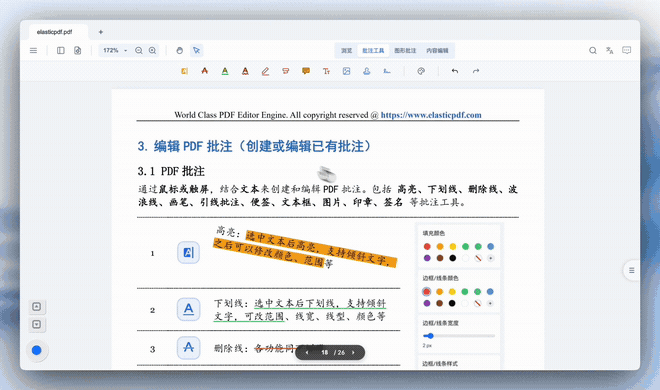This screenshot has width=660, height=390.
Task: Open the color palette properties icon
Action: (421, 71)
